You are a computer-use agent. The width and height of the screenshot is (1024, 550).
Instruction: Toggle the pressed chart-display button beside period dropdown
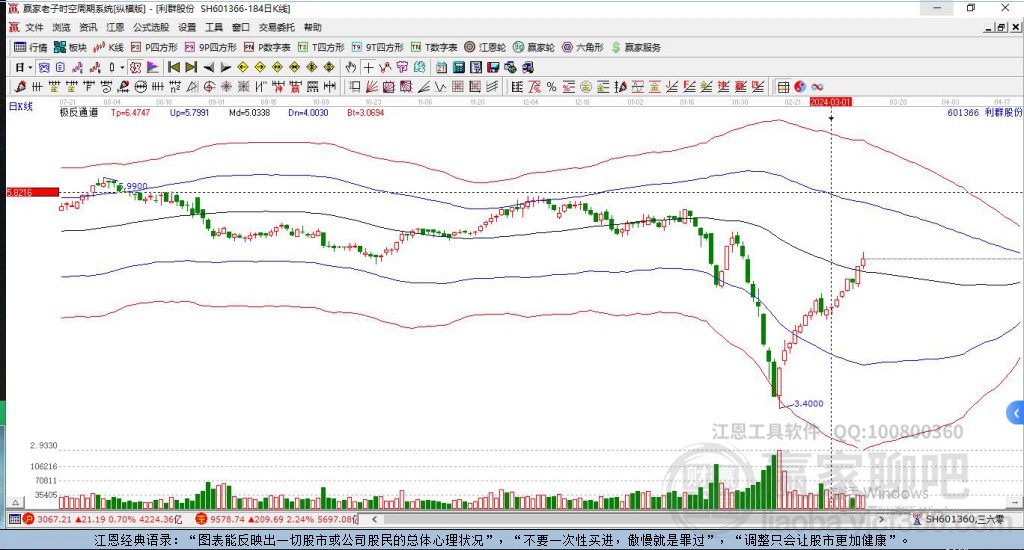pos(43,67)
